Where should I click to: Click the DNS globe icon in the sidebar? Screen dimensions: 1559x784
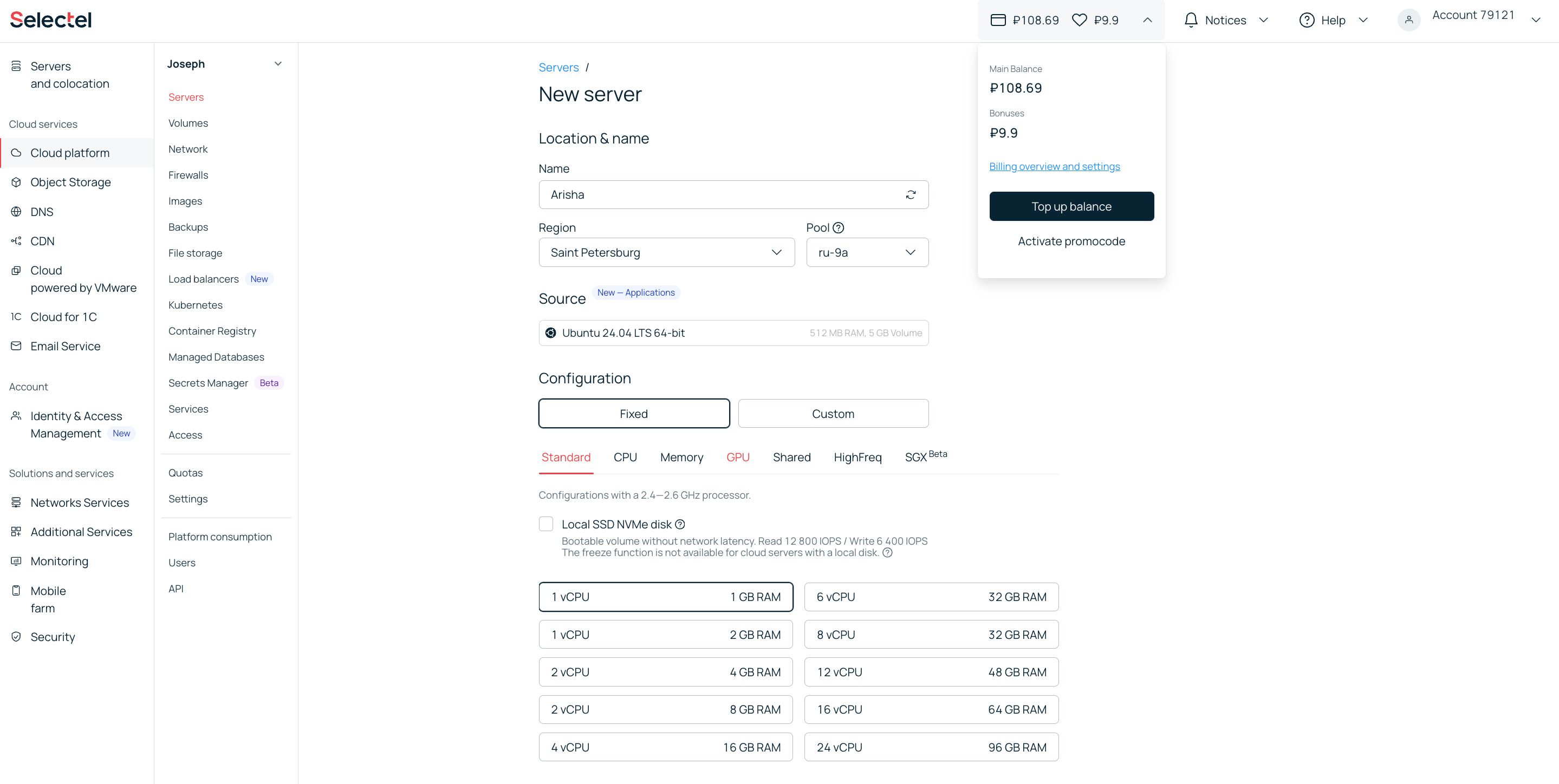(16, 212)
